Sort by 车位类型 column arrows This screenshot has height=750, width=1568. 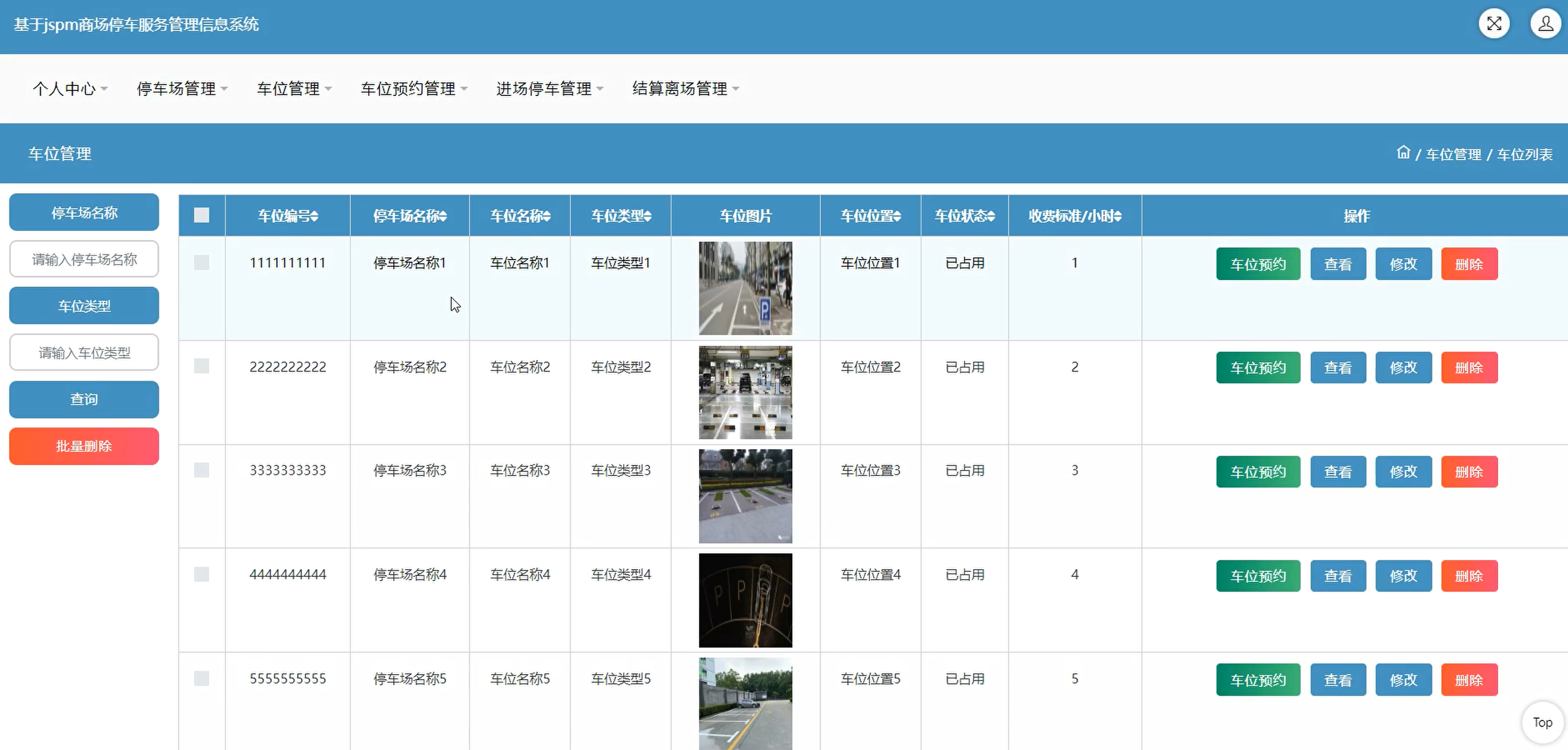pyautogui.click(x=648, y=216)
